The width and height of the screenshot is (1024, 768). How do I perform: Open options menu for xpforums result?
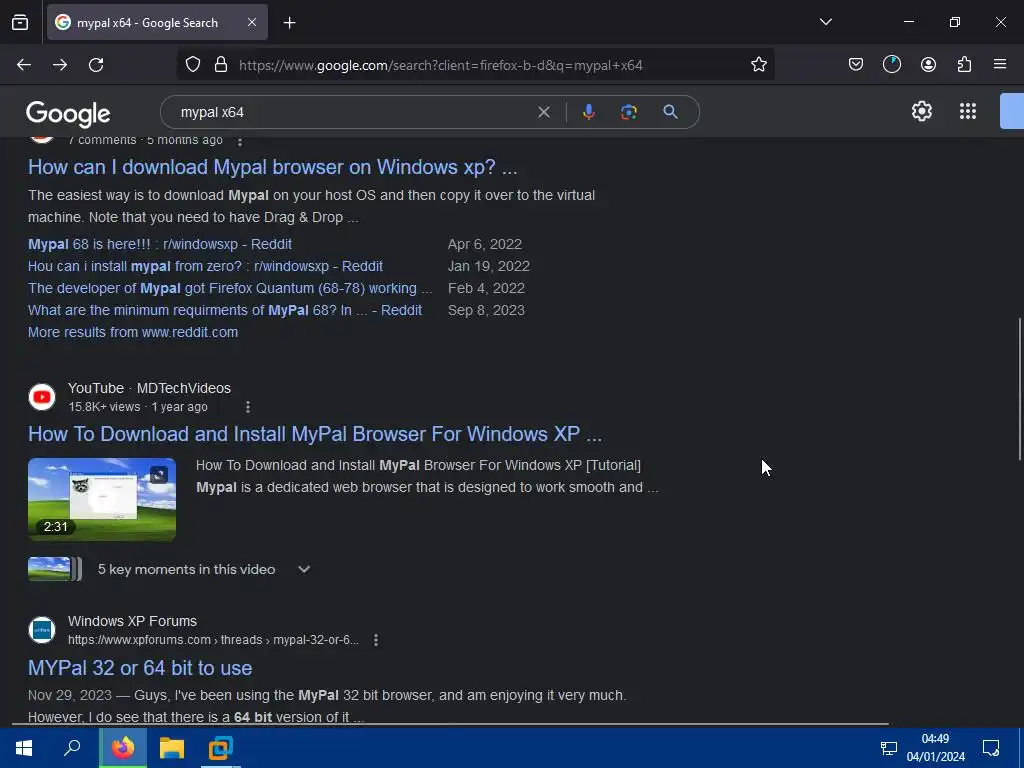376,640
